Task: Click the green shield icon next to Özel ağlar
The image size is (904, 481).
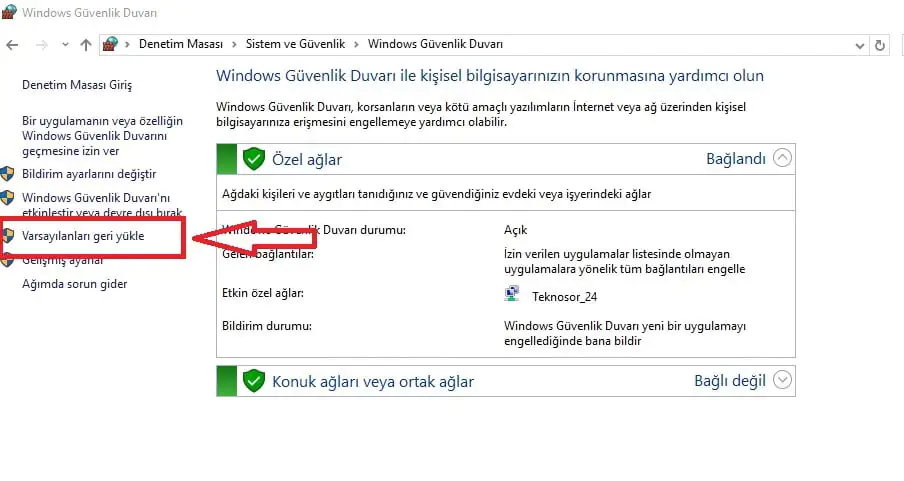Action: pos(253,159)
